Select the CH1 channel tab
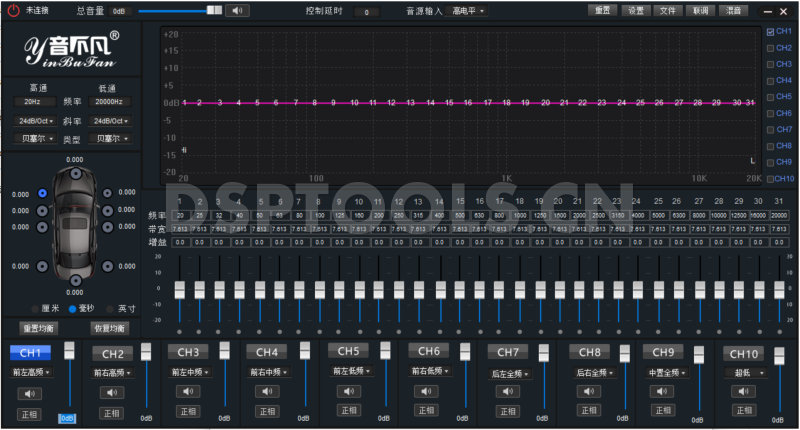Screen dimensions: 800x430 [x=30, y=353]
